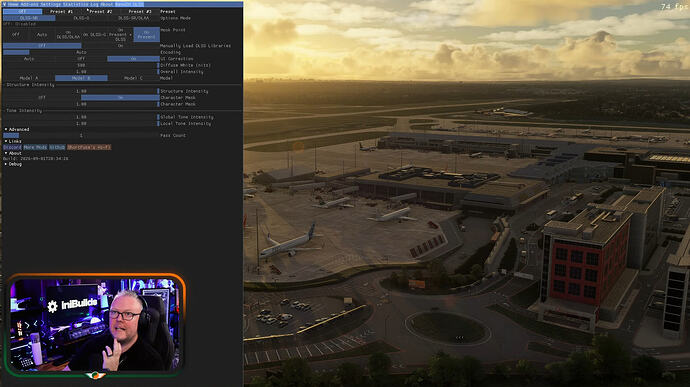Go to the Statistics tab

tap(76, 4)
